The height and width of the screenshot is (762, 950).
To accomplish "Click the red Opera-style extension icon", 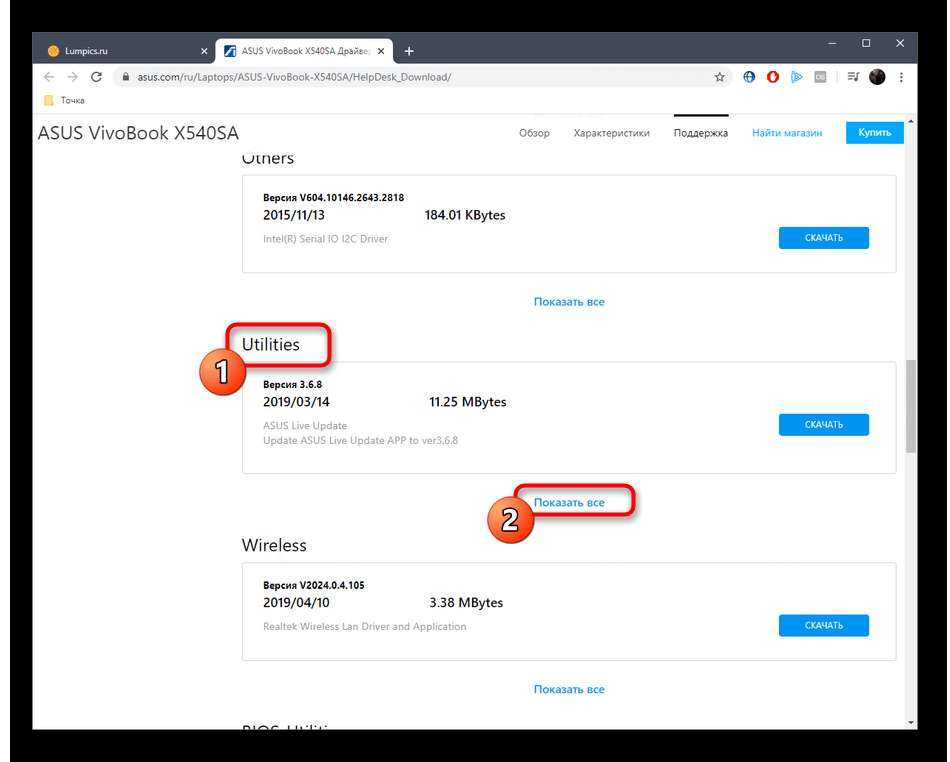I will (773, 77).
